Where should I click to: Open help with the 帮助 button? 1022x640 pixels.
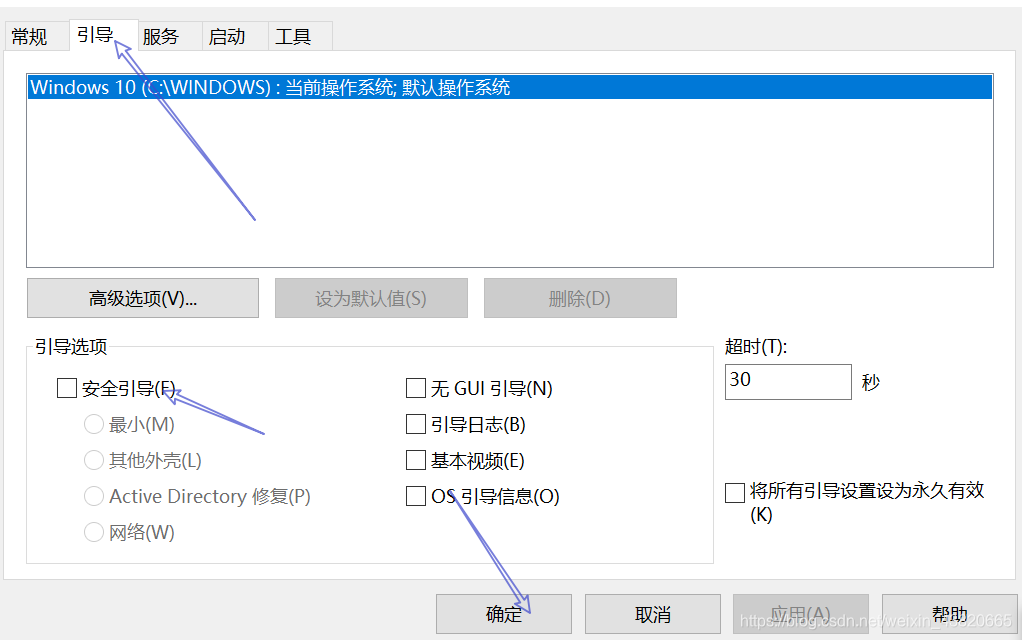pyautogui.click(x=950, y=614)
